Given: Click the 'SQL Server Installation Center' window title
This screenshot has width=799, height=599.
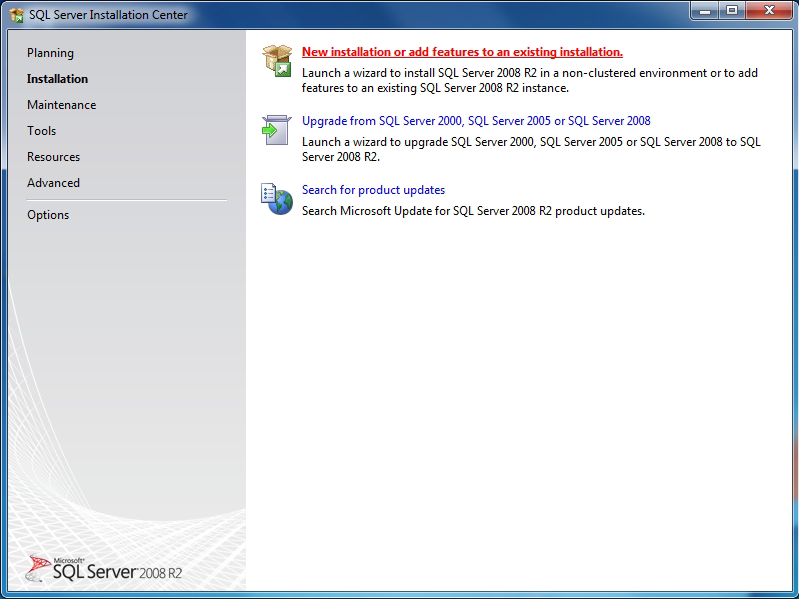Looking at the screenshot, I should click(108, 15).
